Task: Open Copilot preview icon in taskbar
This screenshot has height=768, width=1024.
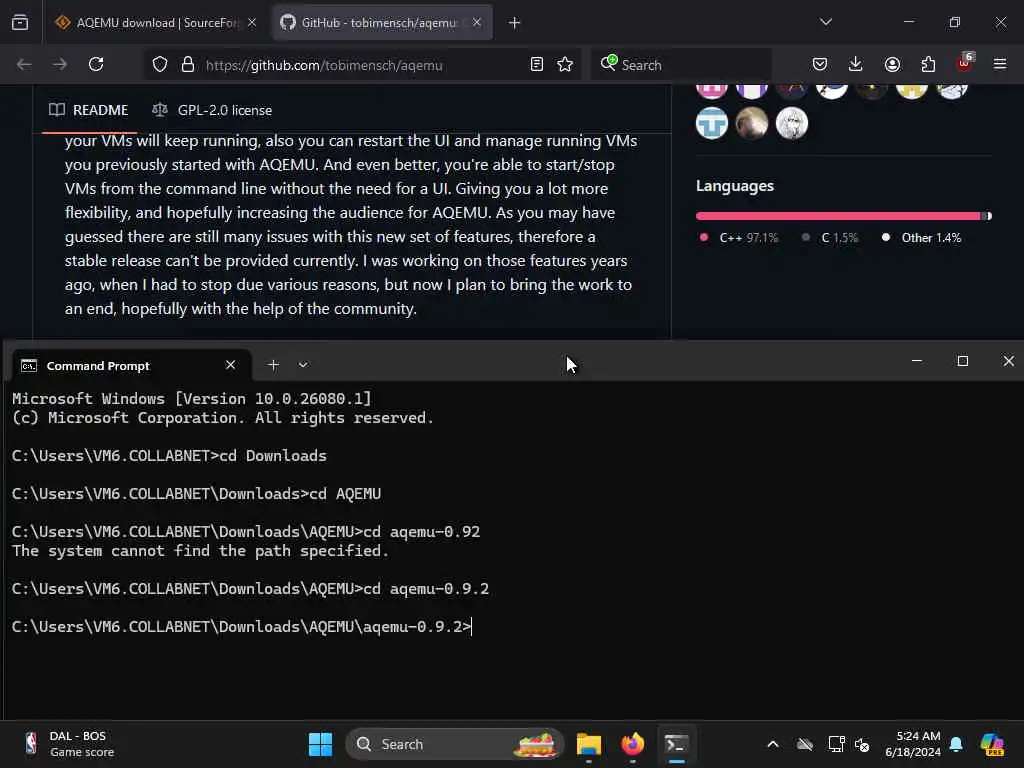Action: tap(992, 744)
